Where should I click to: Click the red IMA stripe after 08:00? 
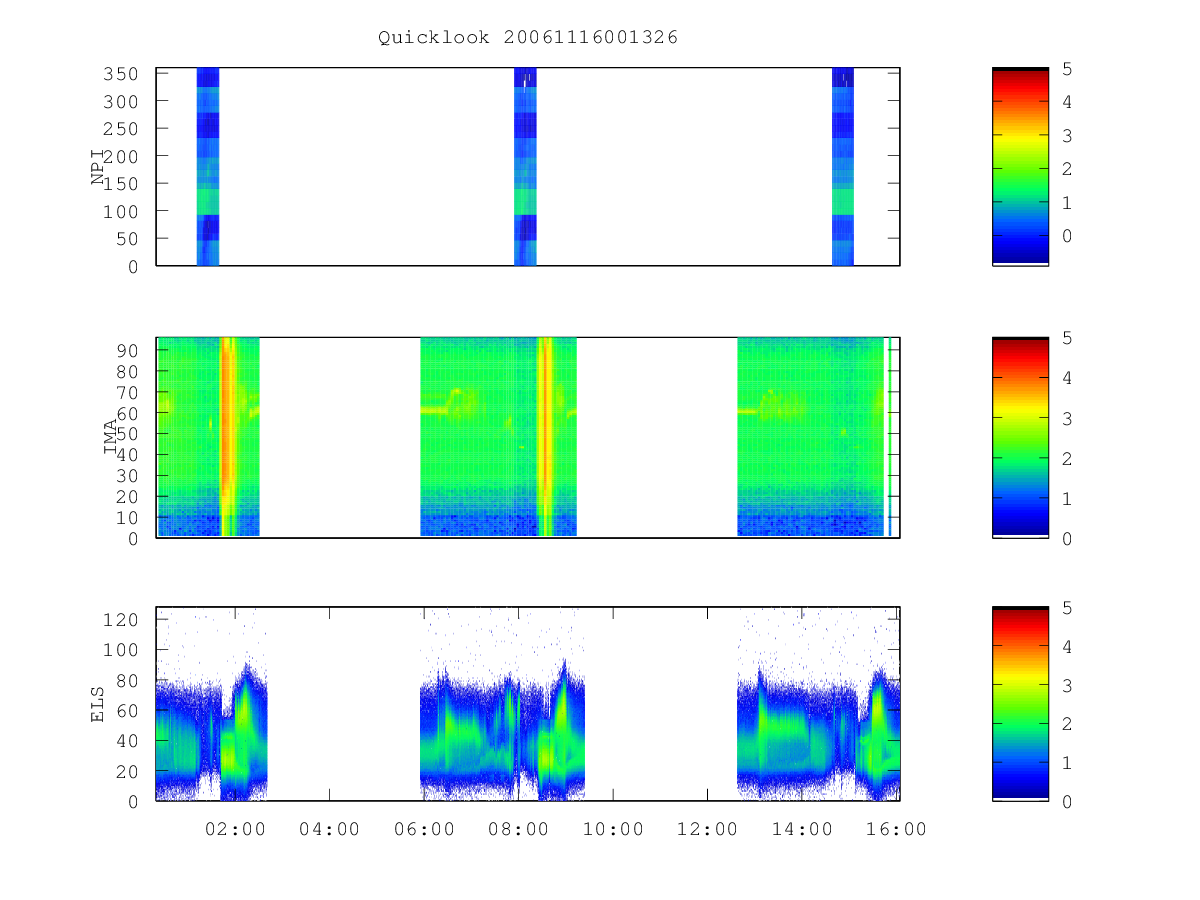click(545, 437)
